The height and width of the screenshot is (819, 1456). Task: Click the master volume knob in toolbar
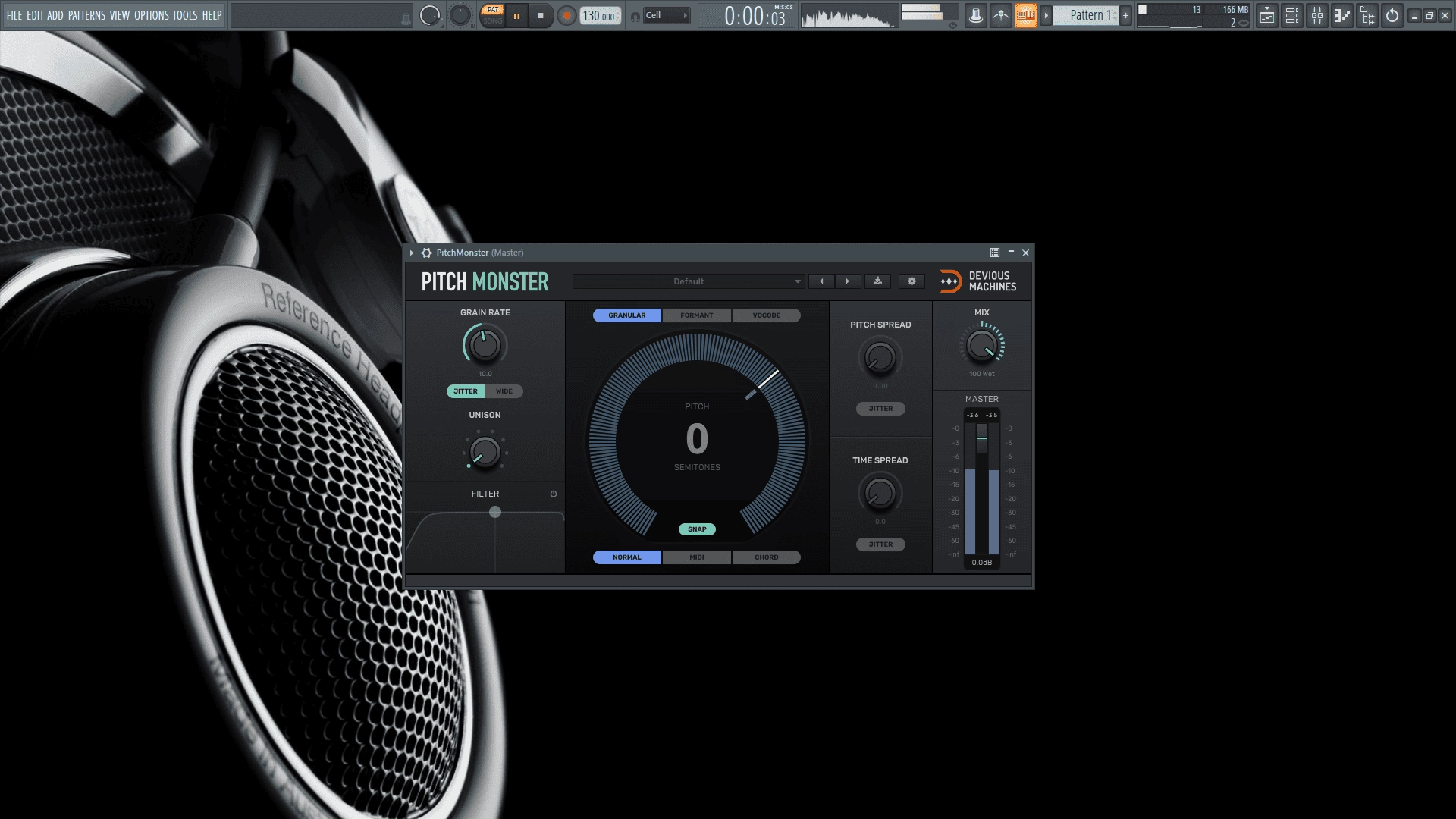430,15
